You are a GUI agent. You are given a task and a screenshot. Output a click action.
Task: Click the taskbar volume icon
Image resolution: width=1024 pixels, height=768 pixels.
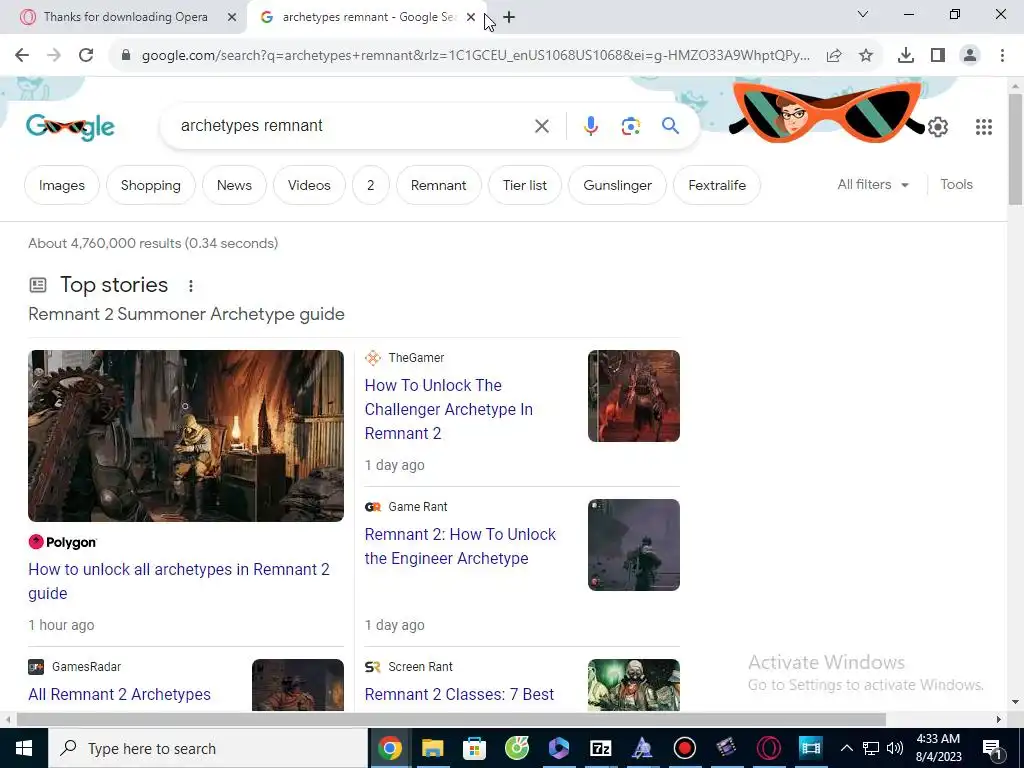tap(895, 748)
